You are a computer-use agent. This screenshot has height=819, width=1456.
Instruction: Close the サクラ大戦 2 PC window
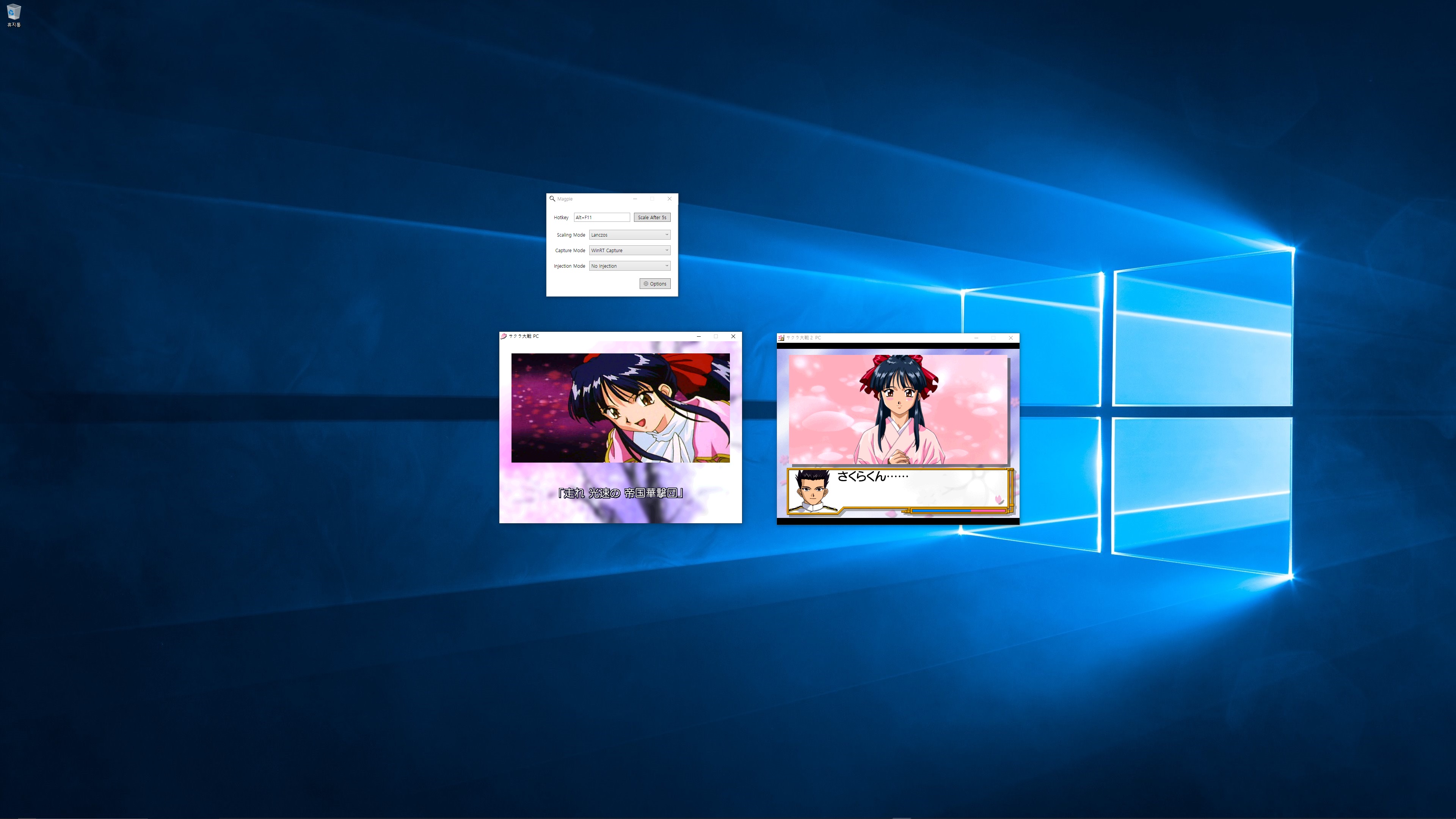coord(1010,338)
